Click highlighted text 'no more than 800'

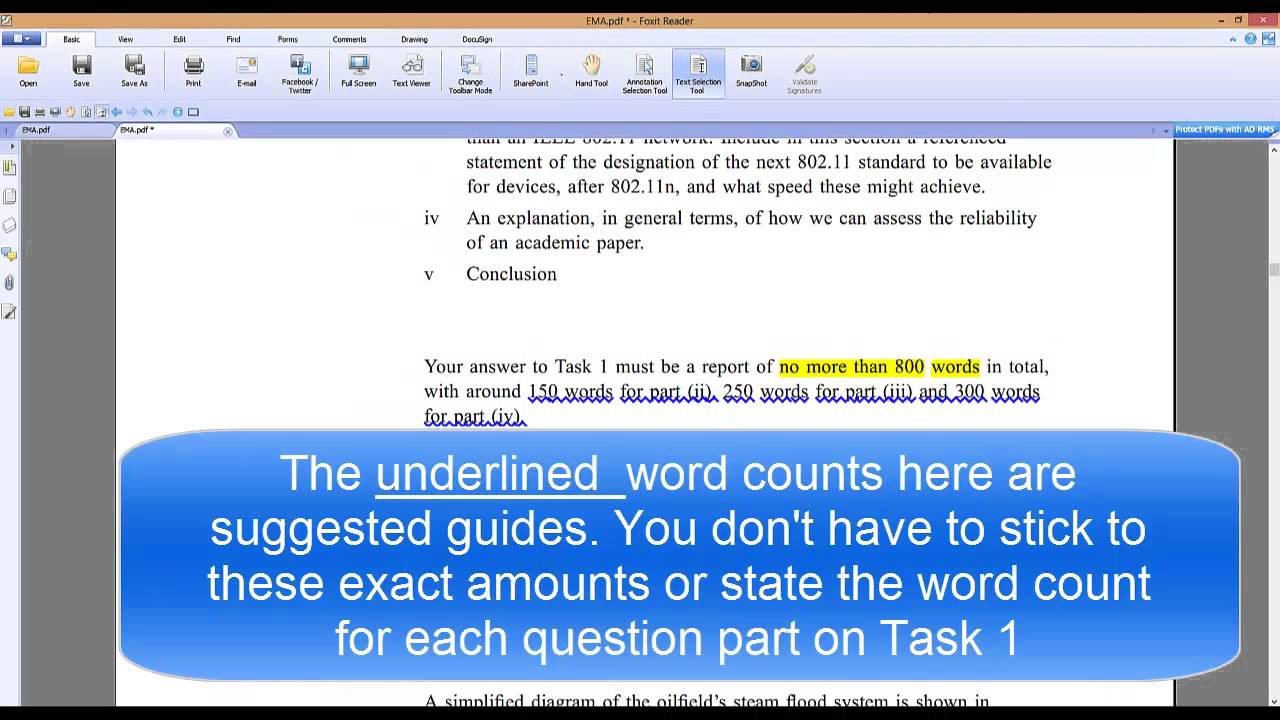pos(851,367)
